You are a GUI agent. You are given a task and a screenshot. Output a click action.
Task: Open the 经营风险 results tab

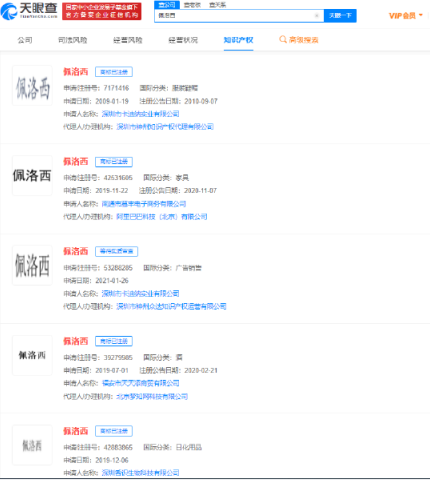(x=128, y=40)
